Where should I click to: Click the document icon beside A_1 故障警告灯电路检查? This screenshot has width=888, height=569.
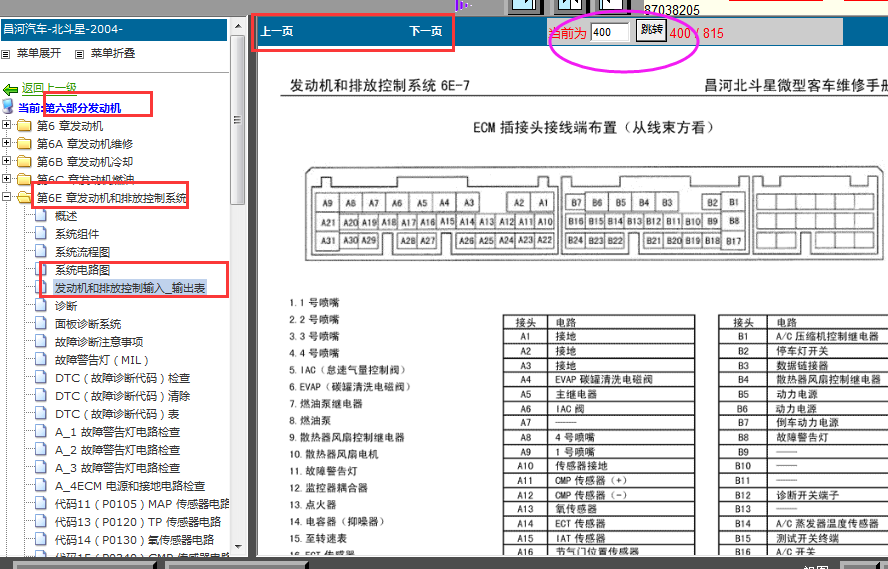click(41, 431)
